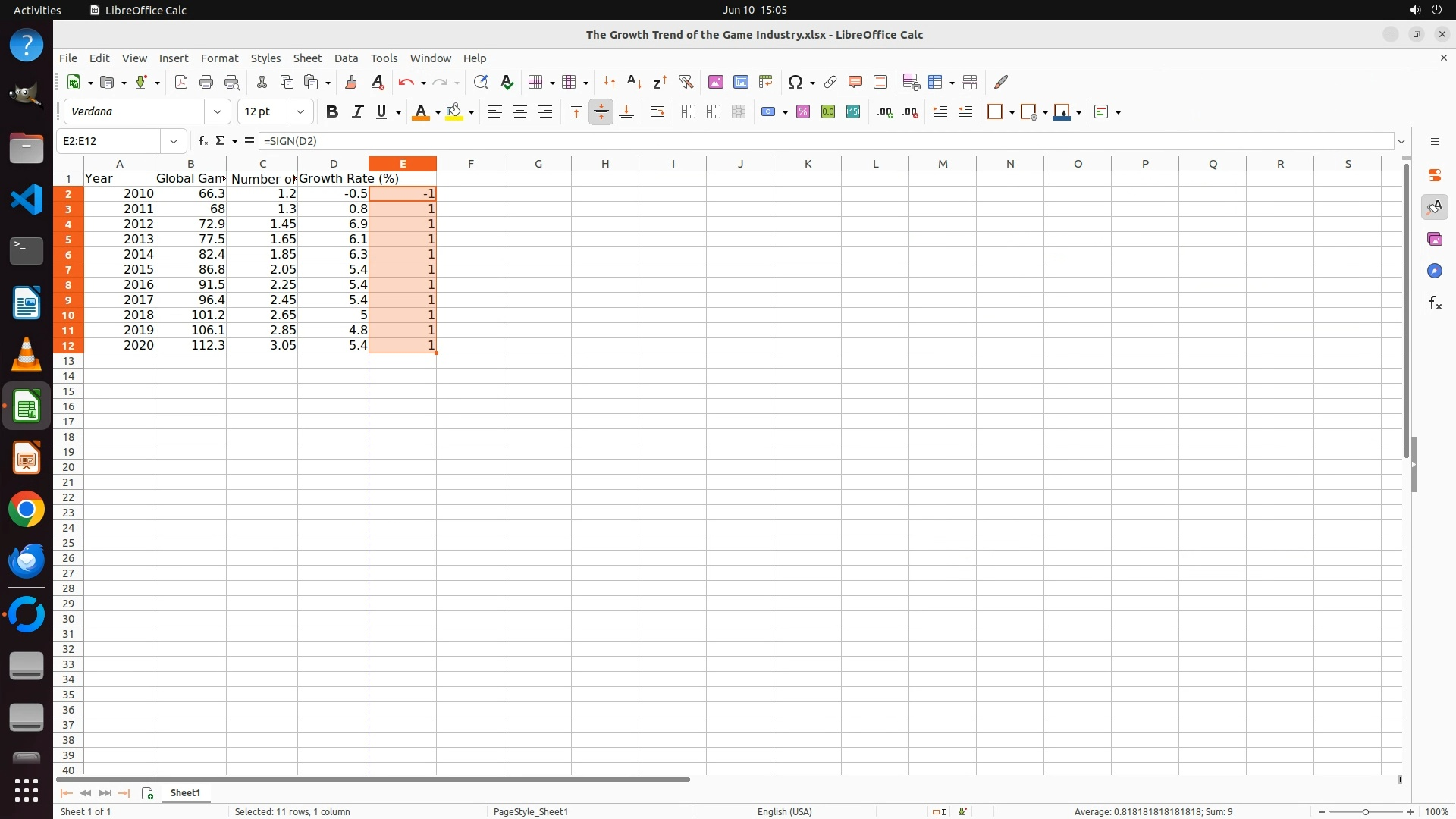Viewport: 1456px width, 819px height.
Task: Expand the Name Box dropdown
Action: tap(174, 141)
